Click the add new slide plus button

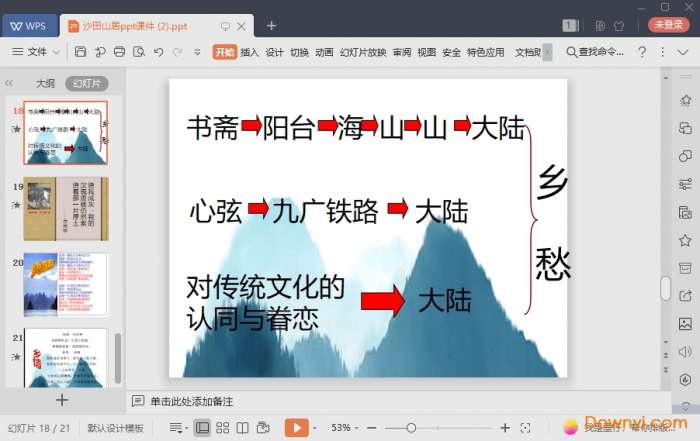62,400
